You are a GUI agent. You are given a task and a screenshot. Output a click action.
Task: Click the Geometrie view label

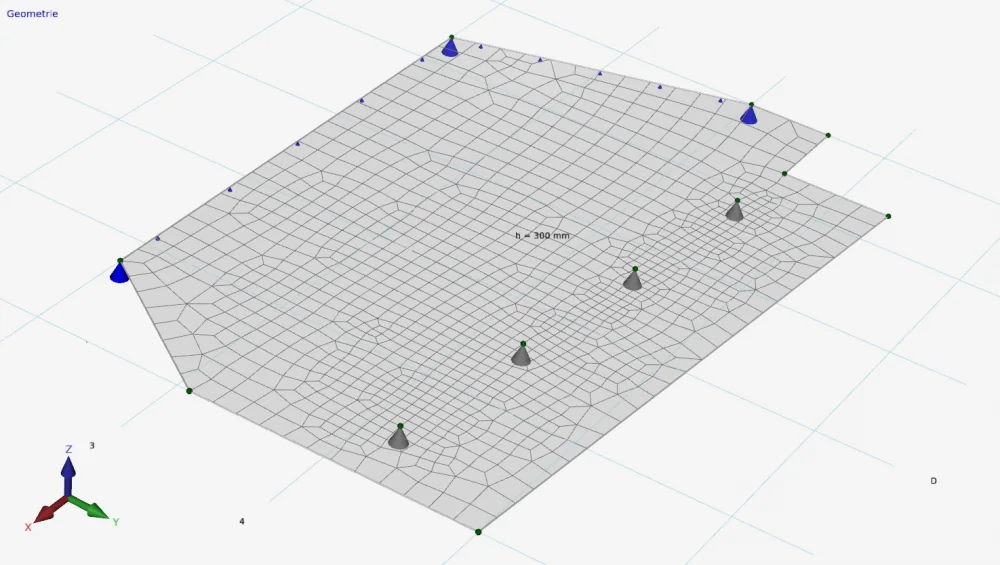click(32, 13)
